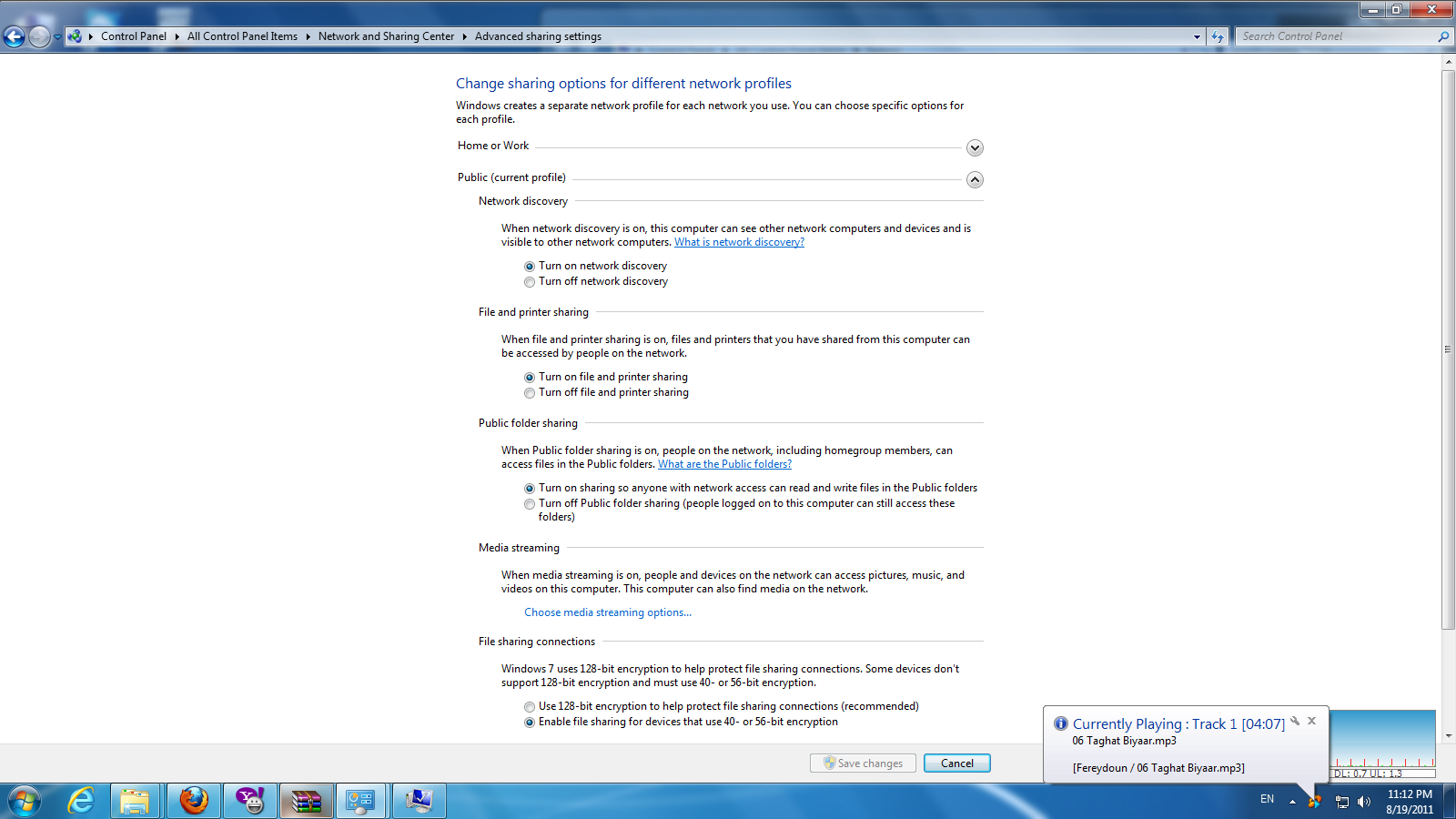Viewport: 1456px width, 819px height.
Task: Navigate to All Control Panel Items breadcrumb
Action: point(242,36)
